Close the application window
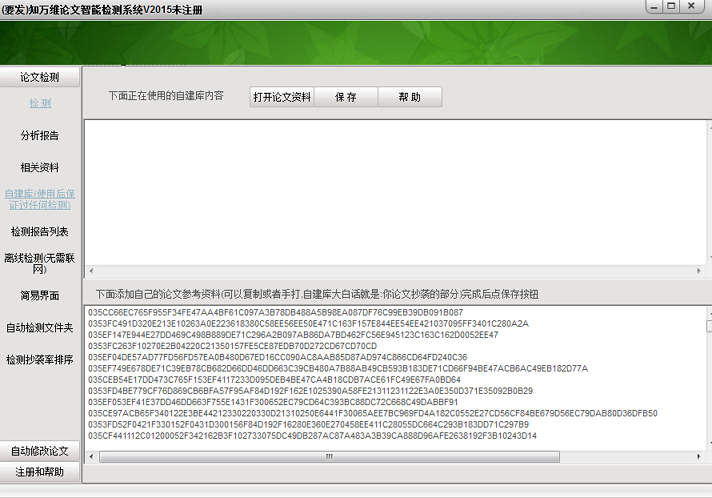Screen dimensions: 712x498 click(x=692, y=6)
